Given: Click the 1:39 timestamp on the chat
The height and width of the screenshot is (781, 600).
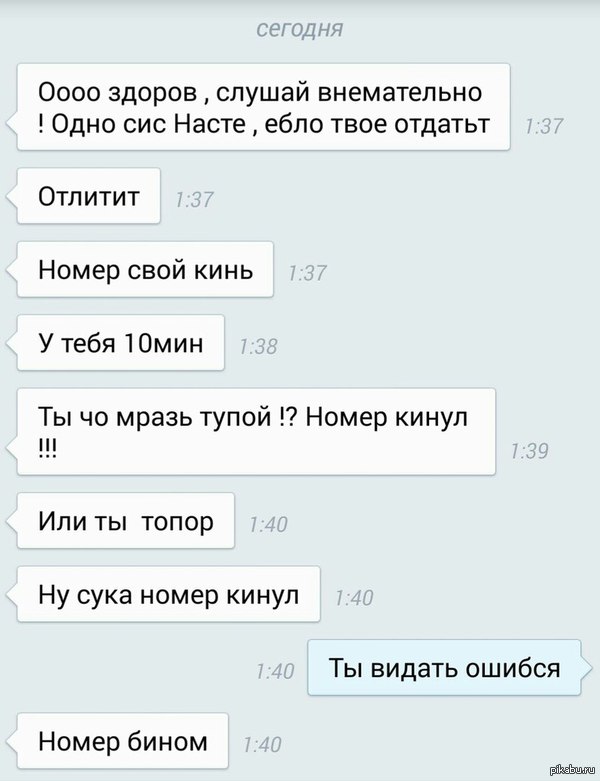Looking at the screenshot, I should click(529, 451).
